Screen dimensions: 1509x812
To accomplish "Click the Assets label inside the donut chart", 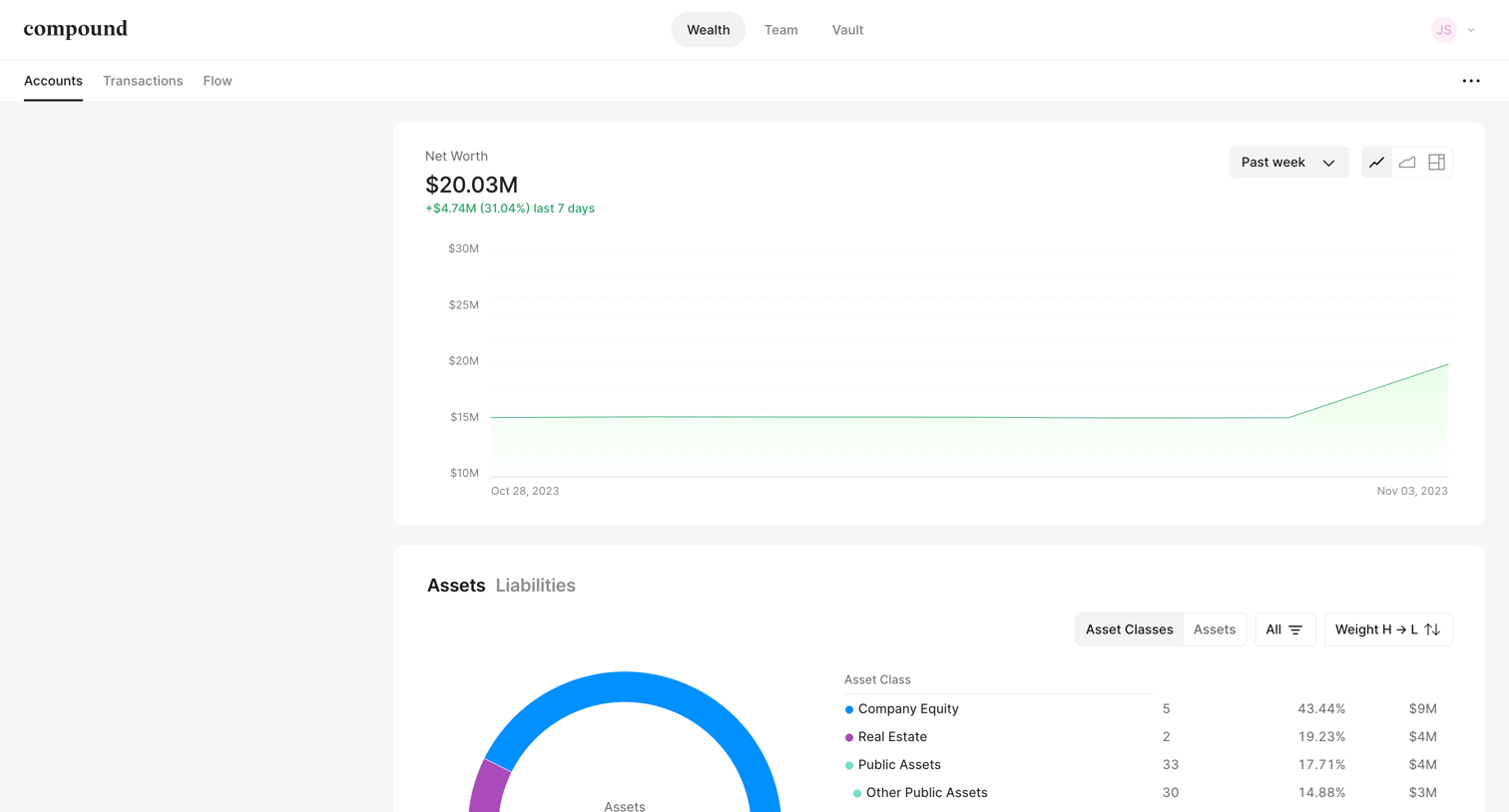I will click(x=625, y=806).
